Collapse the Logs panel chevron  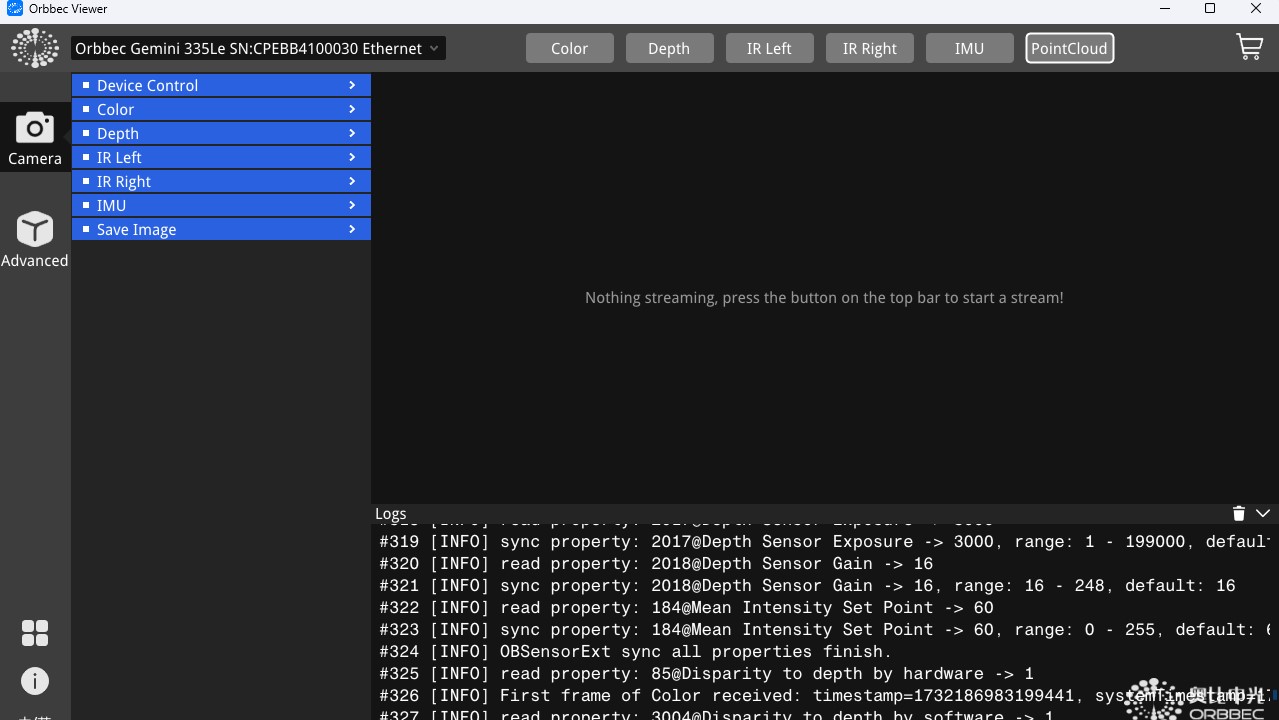coord(1263,513)
